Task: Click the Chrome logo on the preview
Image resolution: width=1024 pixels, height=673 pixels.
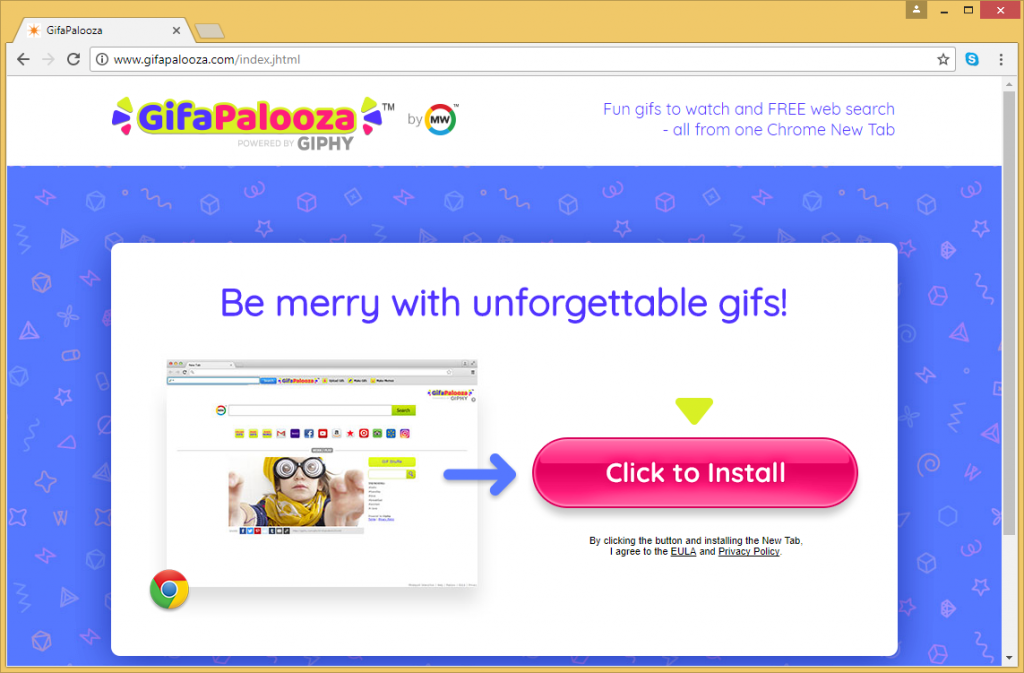Action: pos(169,589)
